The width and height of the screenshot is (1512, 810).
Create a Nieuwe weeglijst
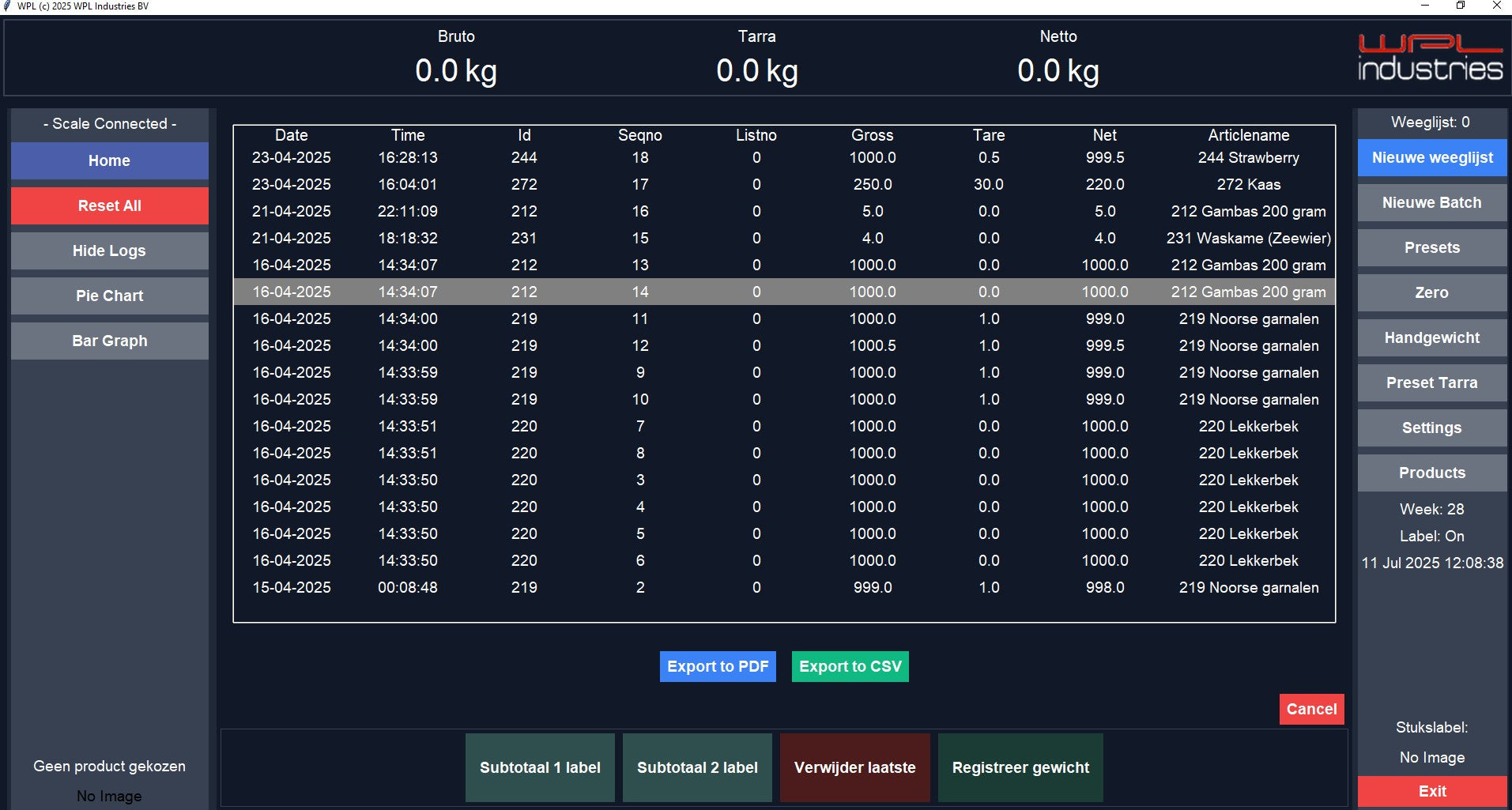[x=1432, y=157]
